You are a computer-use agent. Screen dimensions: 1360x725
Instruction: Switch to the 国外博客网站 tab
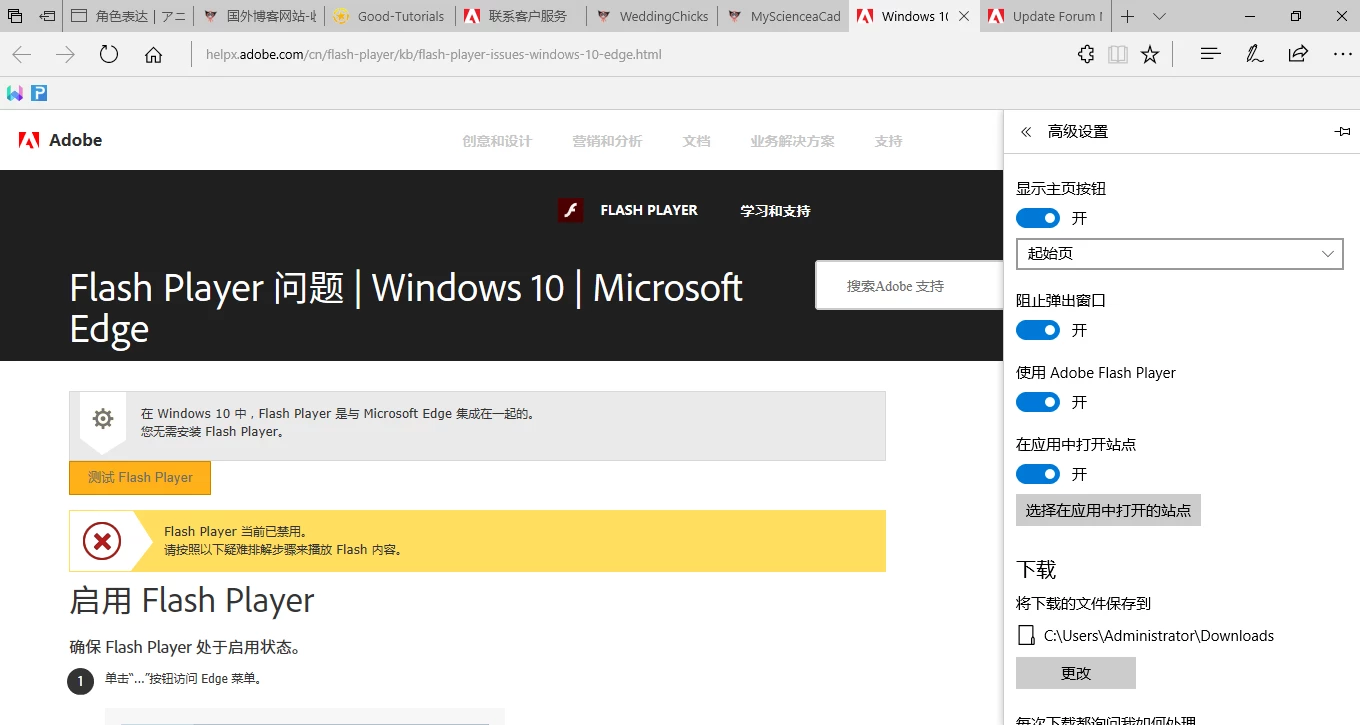[259, 16]
